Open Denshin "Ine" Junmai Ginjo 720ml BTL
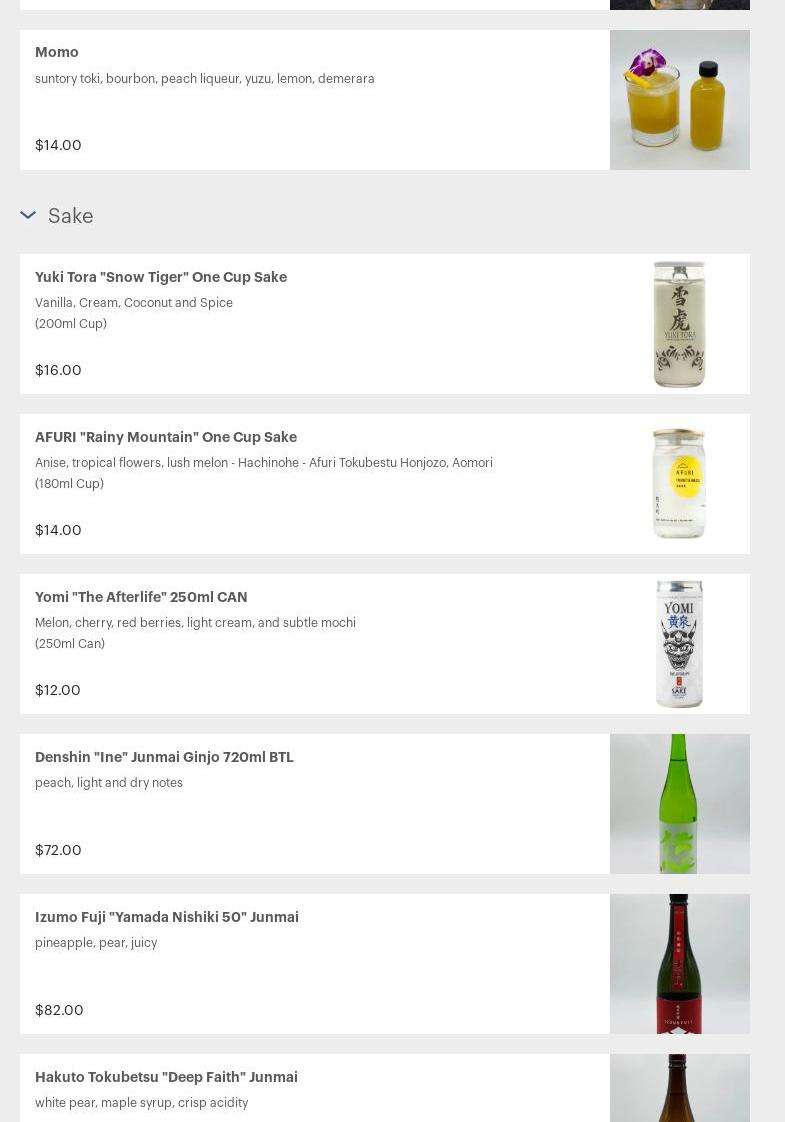Viewport: 785px width, 1122px height. click(x=164, y=757)
